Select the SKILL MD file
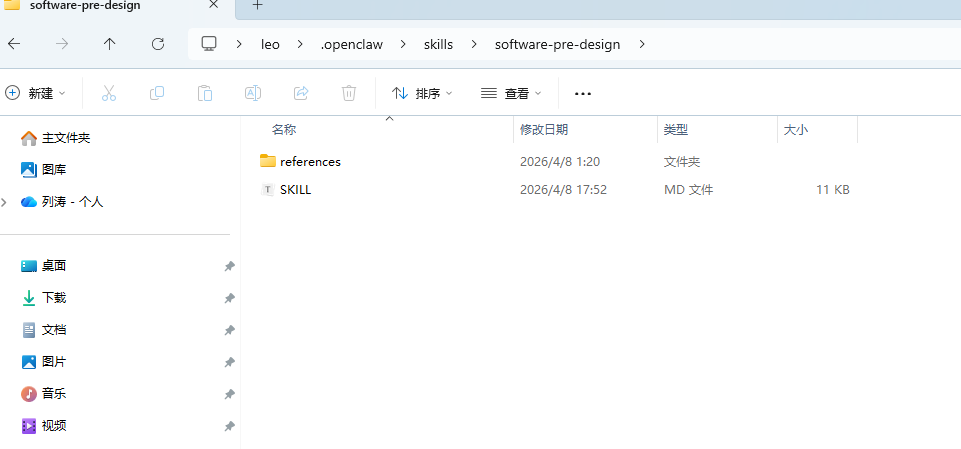Screen dimensions: 961x449 pyautogui.click(x=295, y=189)
